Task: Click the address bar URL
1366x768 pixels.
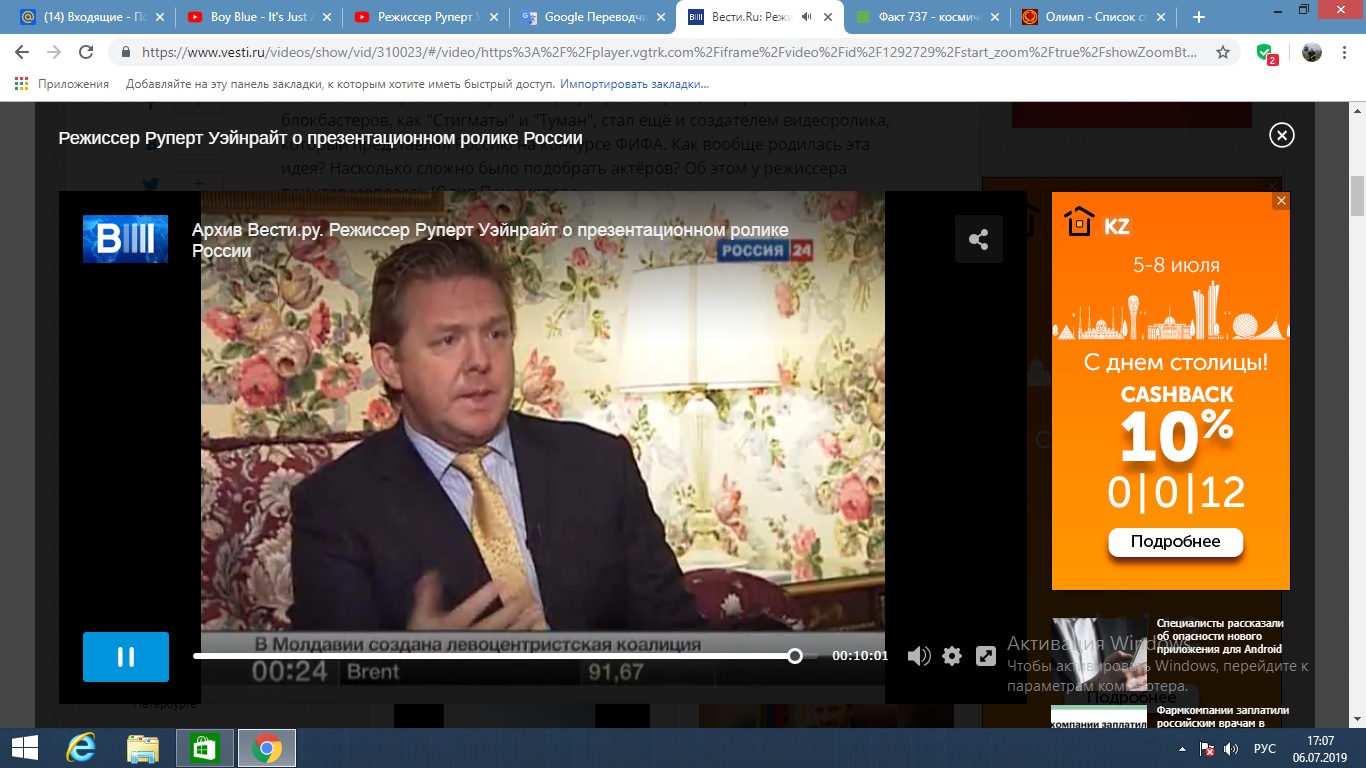Action: coord(669,53)
